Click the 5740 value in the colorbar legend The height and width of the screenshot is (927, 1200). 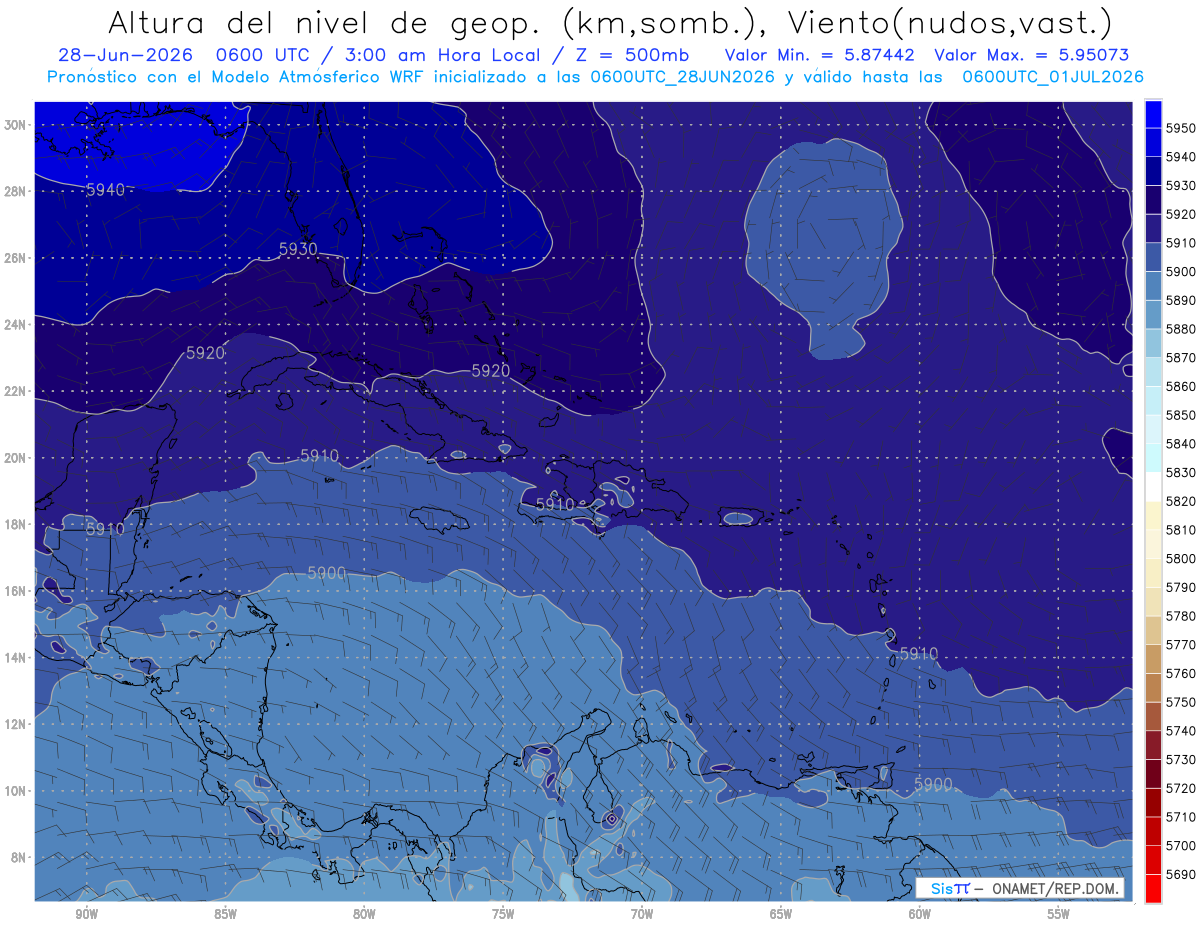(x=1180, y=731)
